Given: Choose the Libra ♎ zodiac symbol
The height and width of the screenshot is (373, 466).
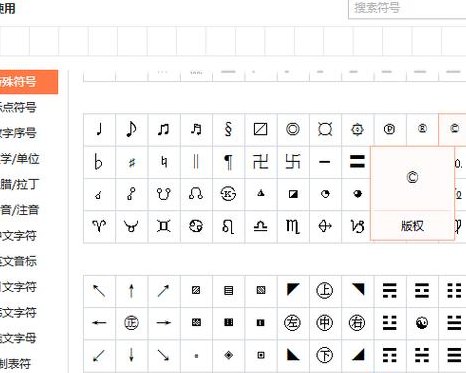Looking at the screenshot, I should pos(261,226).
